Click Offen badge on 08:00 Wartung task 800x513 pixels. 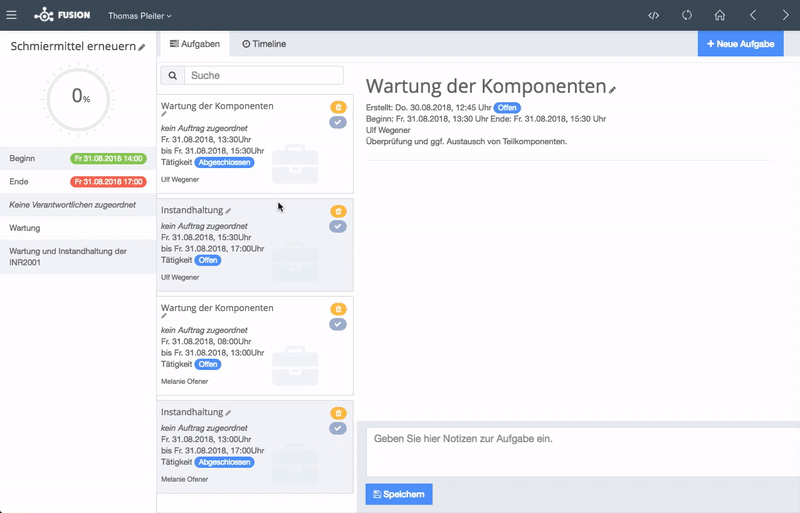point(208,364)
